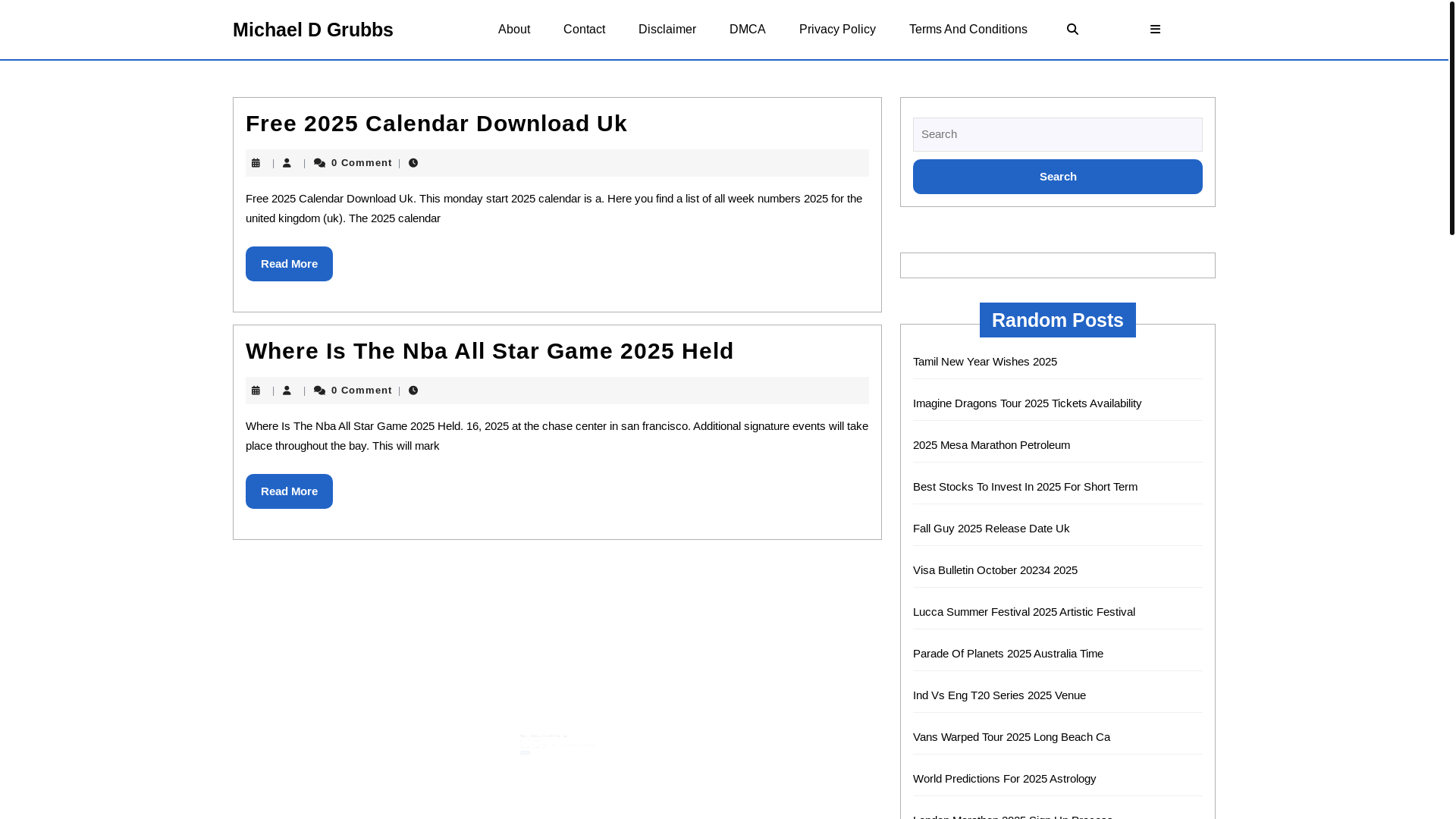The image size is (1456, 819).
Task: Focus the sidebar Search input field
Action: 1058,134
